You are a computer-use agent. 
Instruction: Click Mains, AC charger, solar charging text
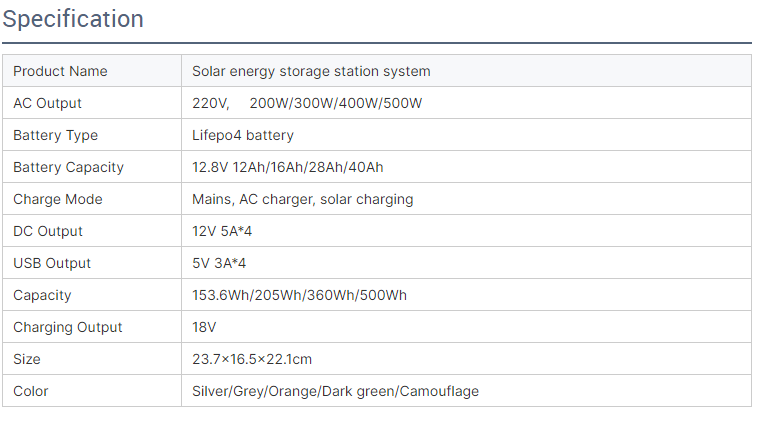tap(302, 199)
